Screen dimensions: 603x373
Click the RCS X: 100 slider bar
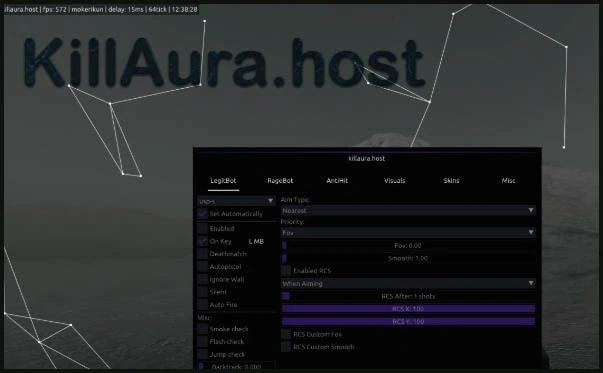coord(408,309)
